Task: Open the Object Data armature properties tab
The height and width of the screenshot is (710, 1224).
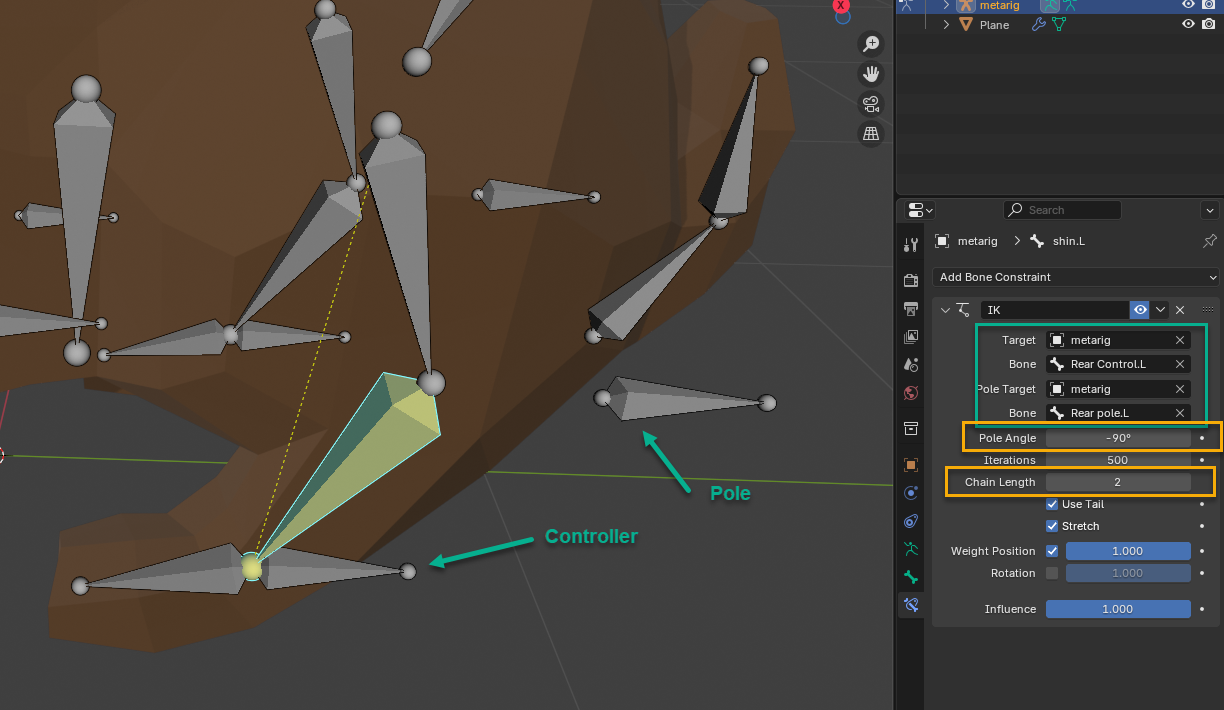Action: [910, 549]
